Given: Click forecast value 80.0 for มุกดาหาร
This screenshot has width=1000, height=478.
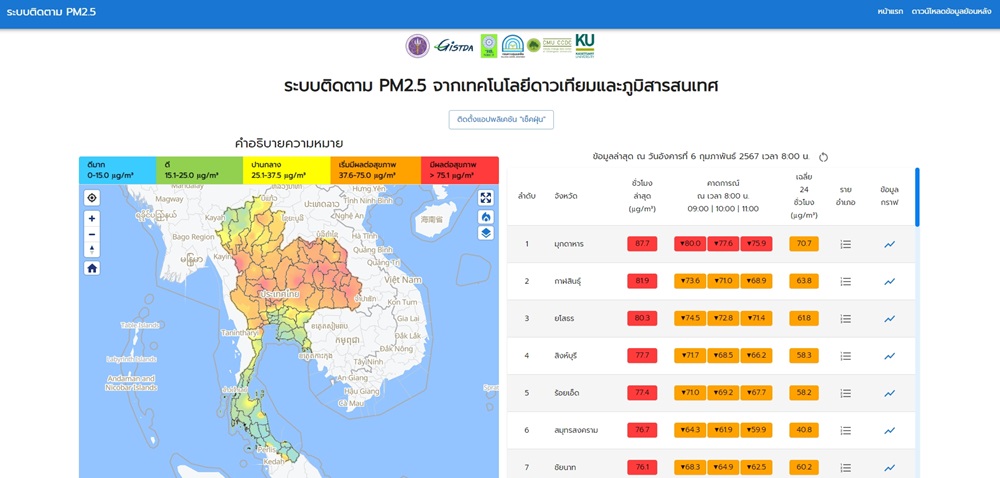Looking at the screenshot, I should (690, 244).
